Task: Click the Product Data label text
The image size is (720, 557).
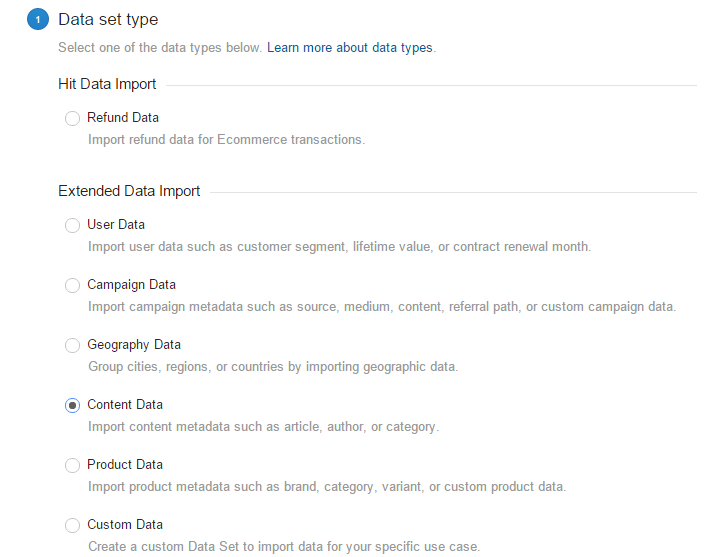Action: pos(126,465)
